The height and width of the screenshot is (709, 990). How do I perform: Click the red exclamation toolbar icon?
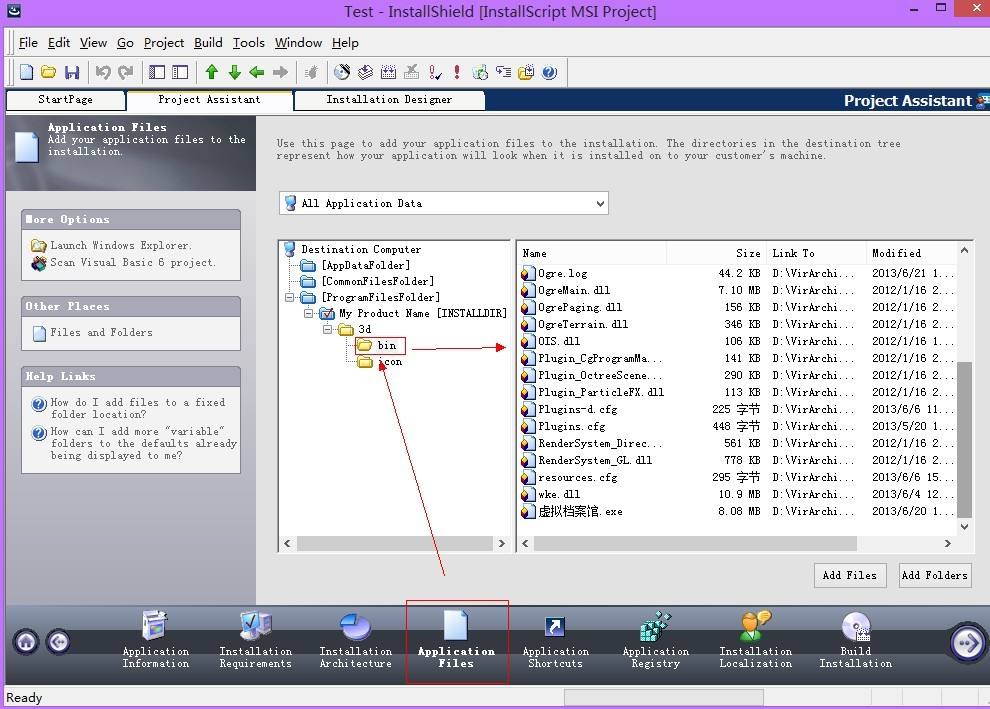[x=456, y=72]
